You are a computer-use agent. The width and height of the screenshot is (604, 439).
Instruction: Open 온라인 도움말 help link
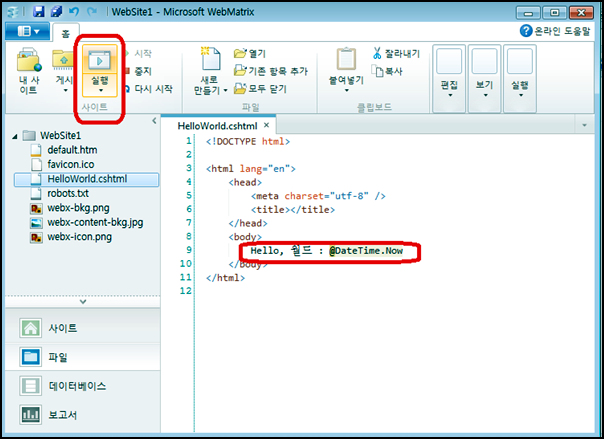click(555, 31)
